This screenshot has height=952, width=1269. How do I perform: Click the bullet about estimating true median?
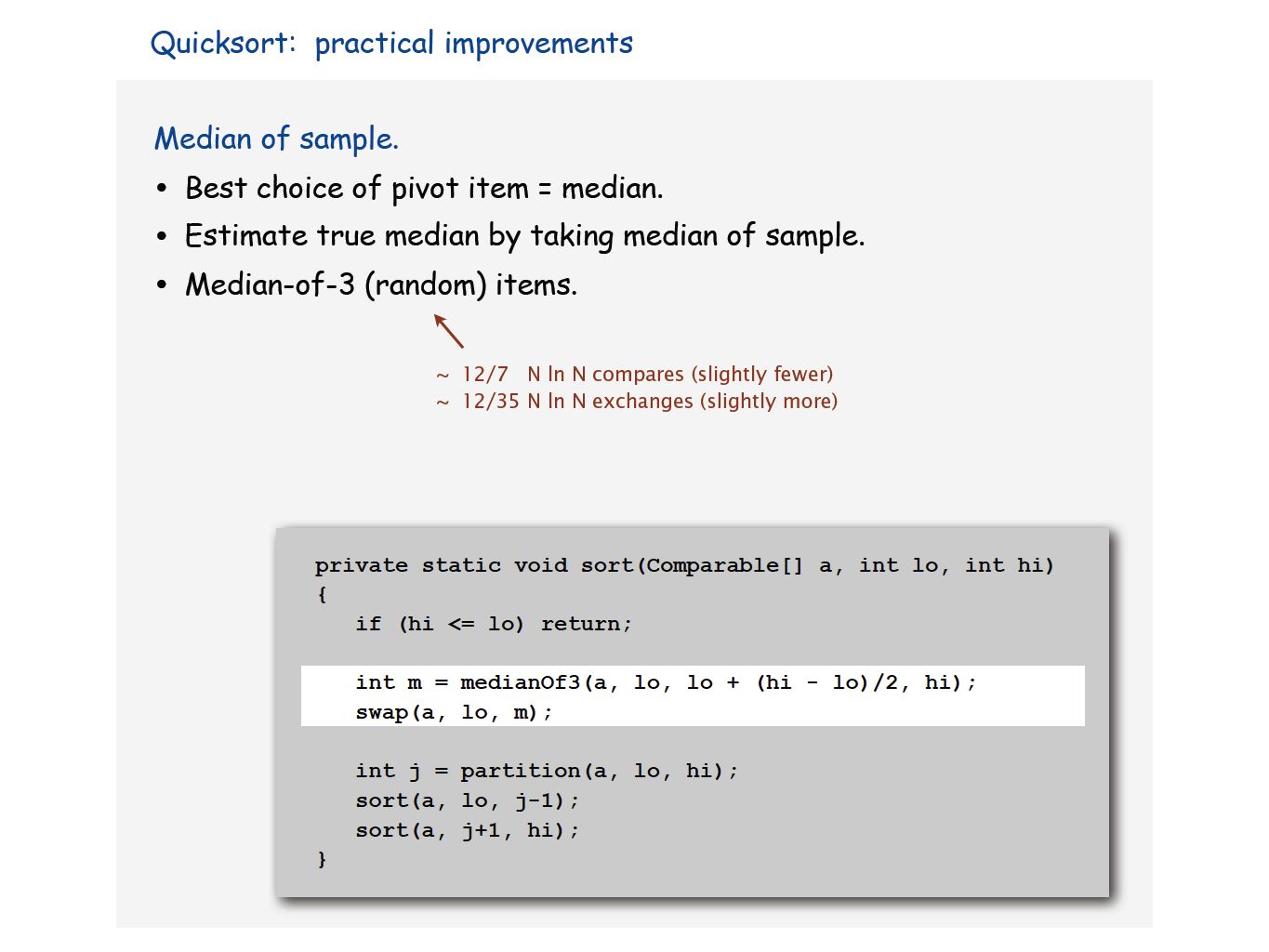[x=524, y=236]
